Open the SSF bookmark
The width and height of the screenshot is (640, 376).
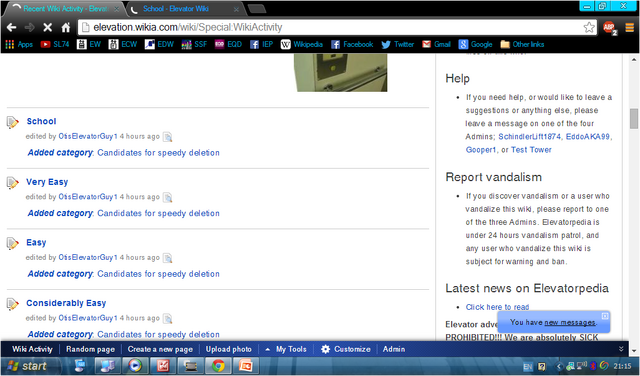pos(195,44)
